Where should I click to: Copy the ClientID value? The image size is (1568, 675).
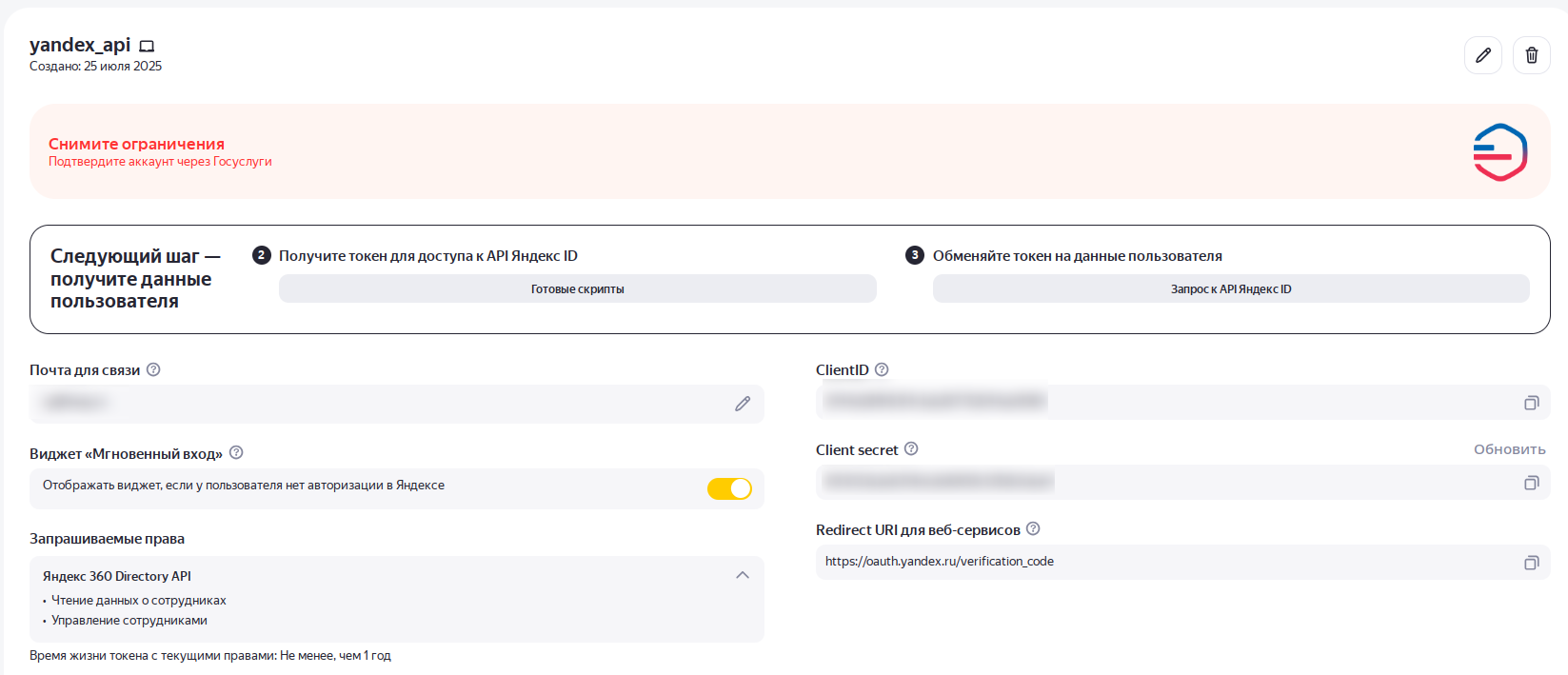1531,403
